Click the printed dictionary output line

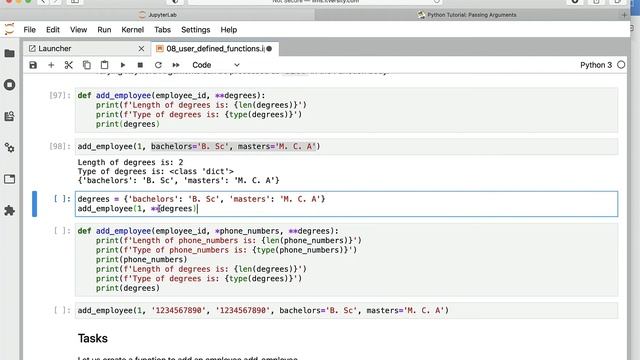(178, 180)
